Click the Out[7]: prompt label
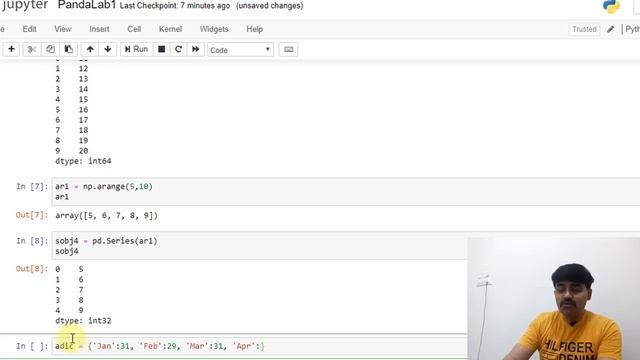Screen dimensions: 640x360 tap(32, 215)
